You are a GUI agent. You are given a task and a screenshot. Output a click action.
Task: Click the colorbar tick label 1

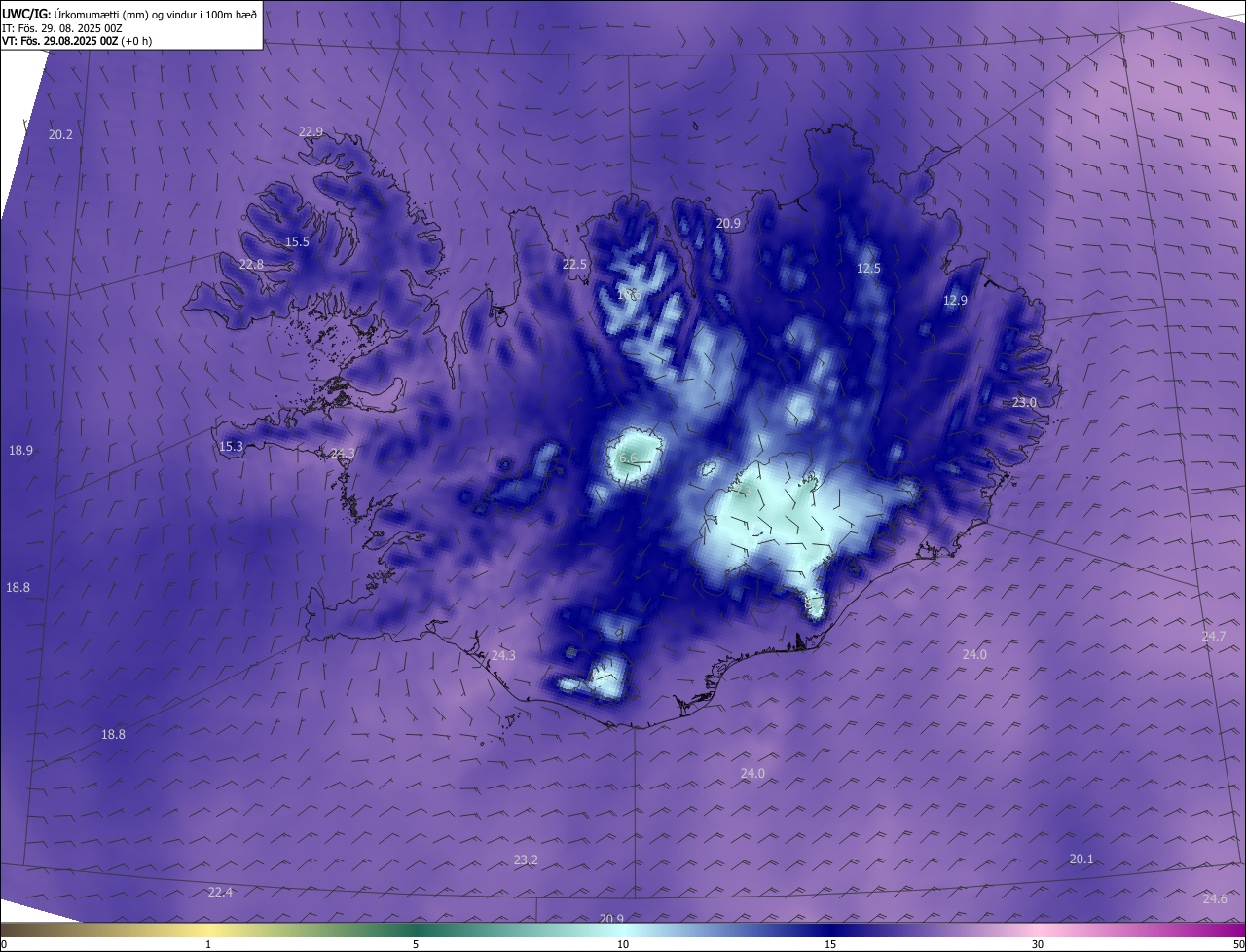pyautogui.click(x=208, y=944)
